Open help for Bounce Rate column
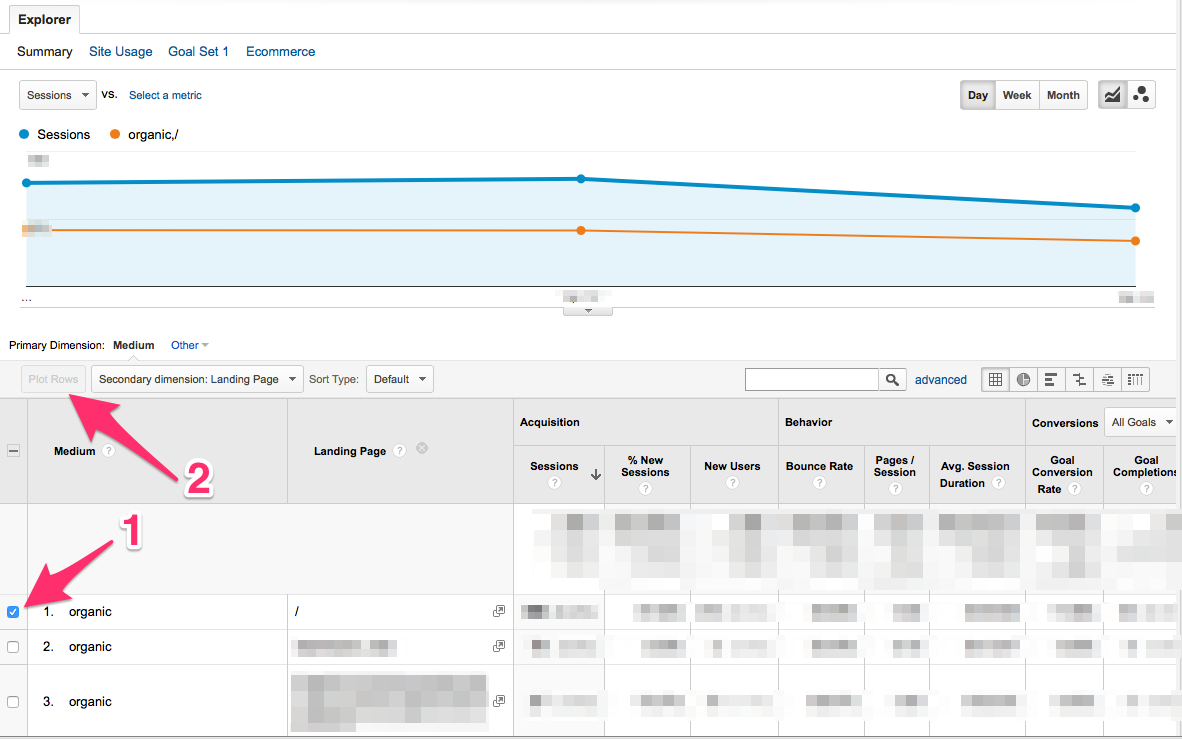1182x739 pixels. click(x=819, y=483)
